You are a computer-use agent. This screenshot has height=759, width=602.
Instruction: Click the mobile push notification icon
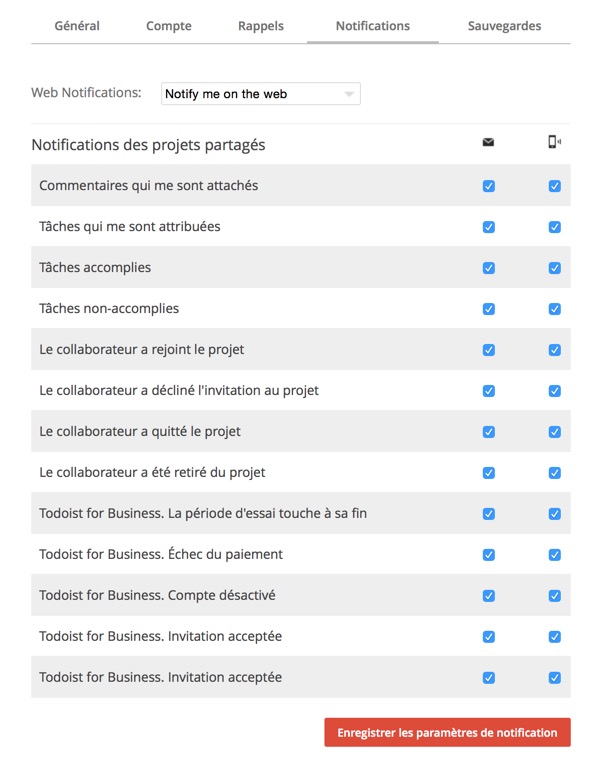pyautogui.click(x=554, y=142)
